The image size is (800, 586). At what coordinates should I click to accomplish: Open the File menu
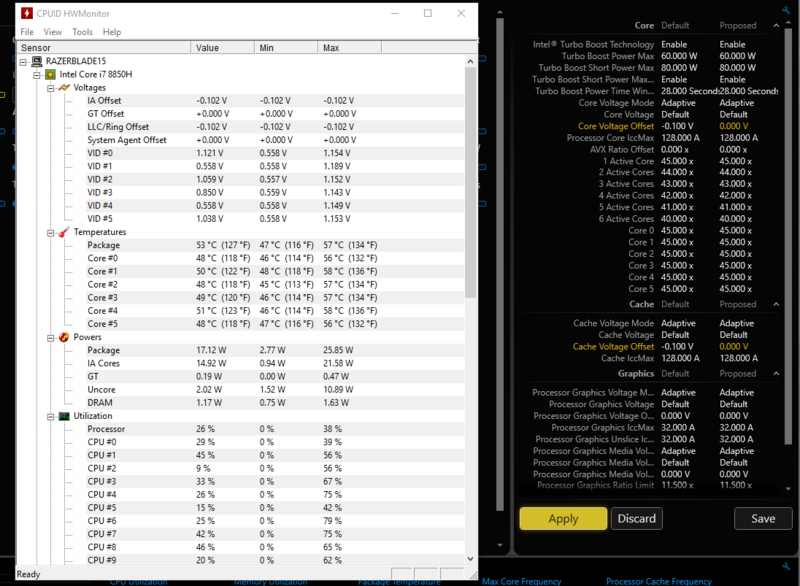pyautogui.click(x=27, y=32)
